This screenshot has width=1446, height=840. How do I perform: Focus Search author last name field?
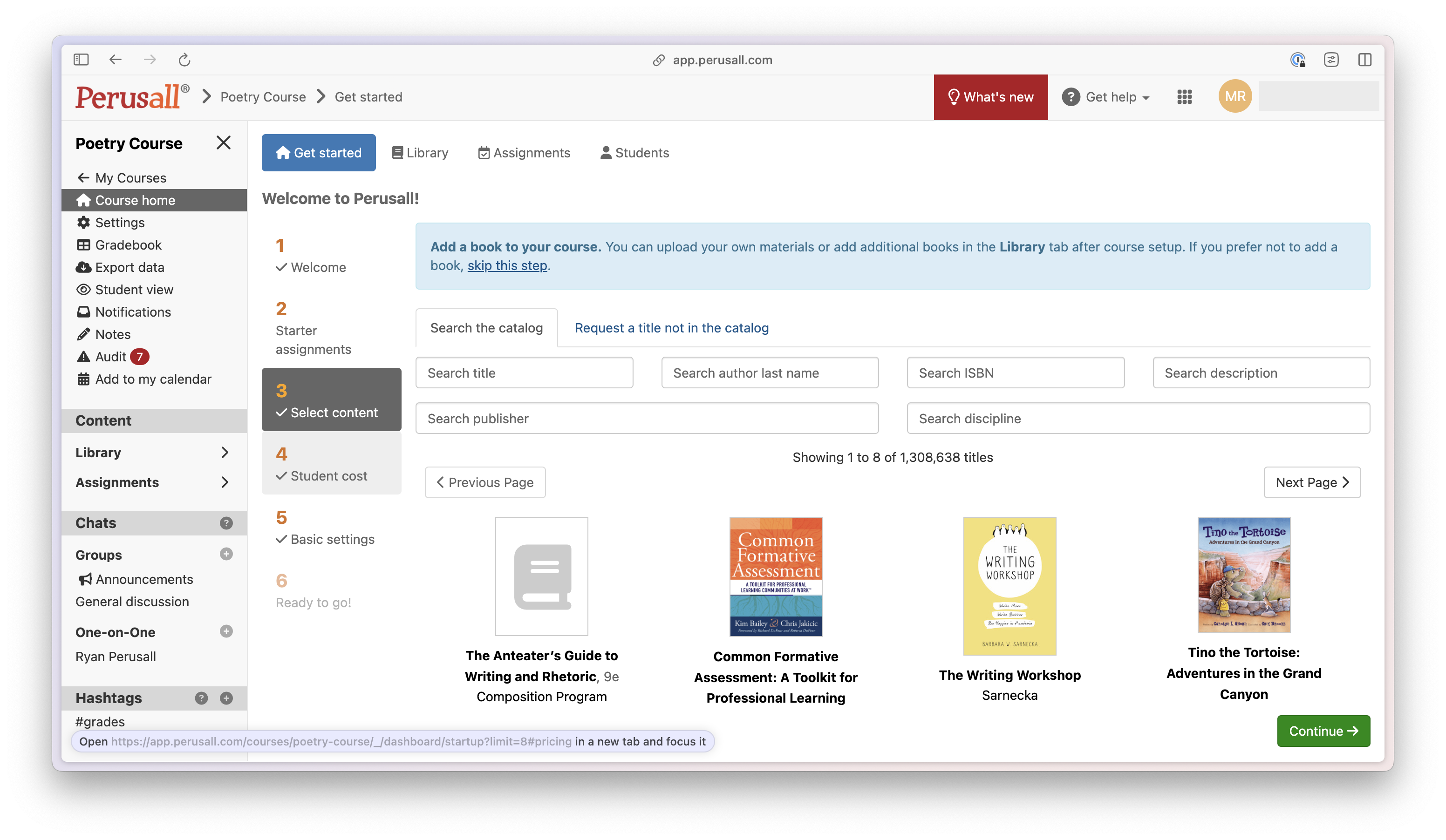pos(770,373)
